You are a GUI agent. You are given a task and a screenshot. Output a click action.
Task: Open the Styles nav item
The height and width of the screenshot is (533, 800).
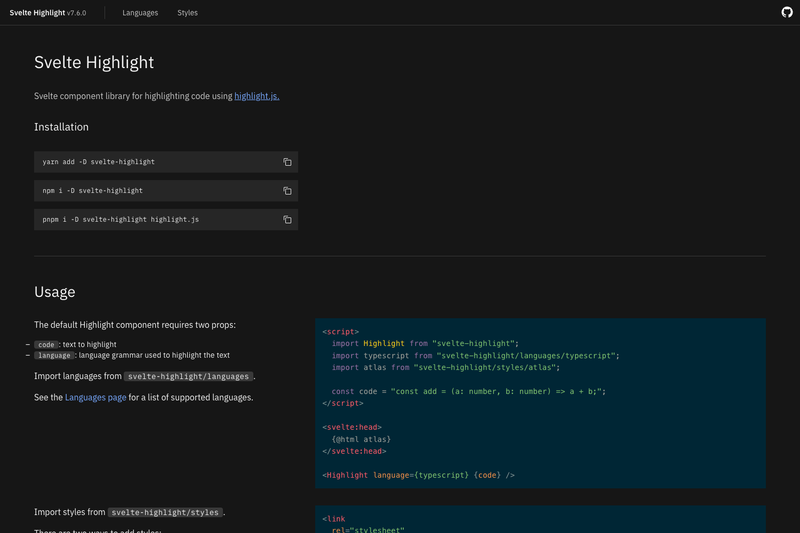pyautogui.click(x=187, y=13)
